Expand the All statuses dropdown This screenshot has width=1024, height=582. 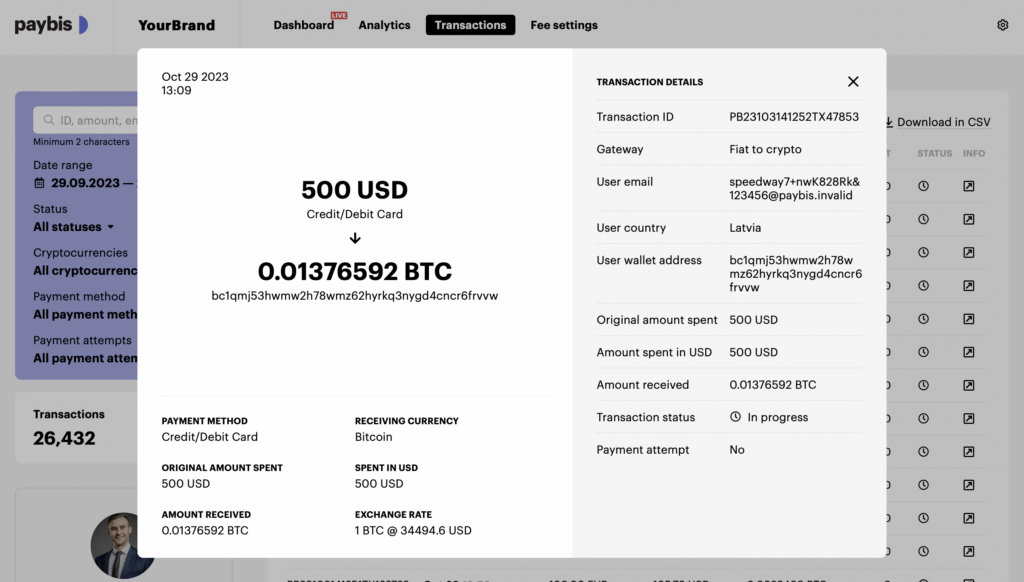click(66, 227)
